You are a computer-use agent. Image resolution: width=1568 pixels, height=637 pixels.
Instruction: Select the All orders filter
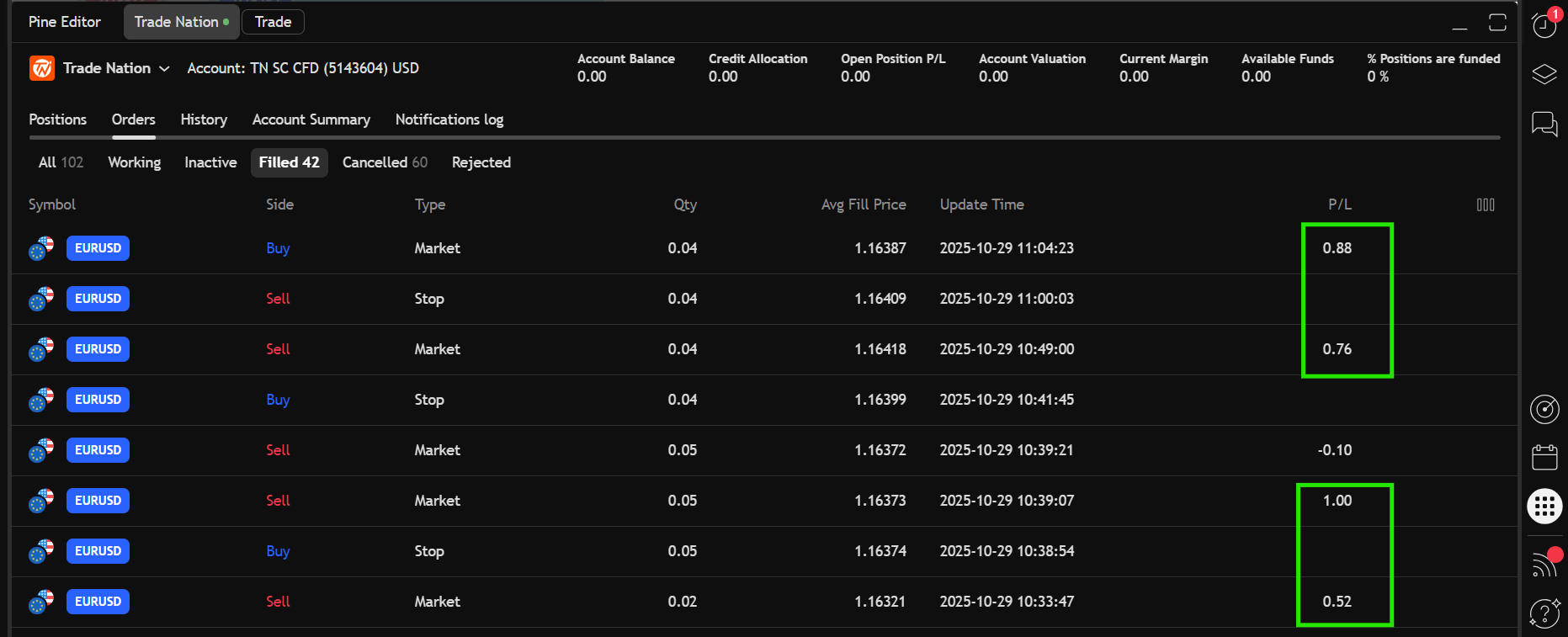(x=61, y=162)
